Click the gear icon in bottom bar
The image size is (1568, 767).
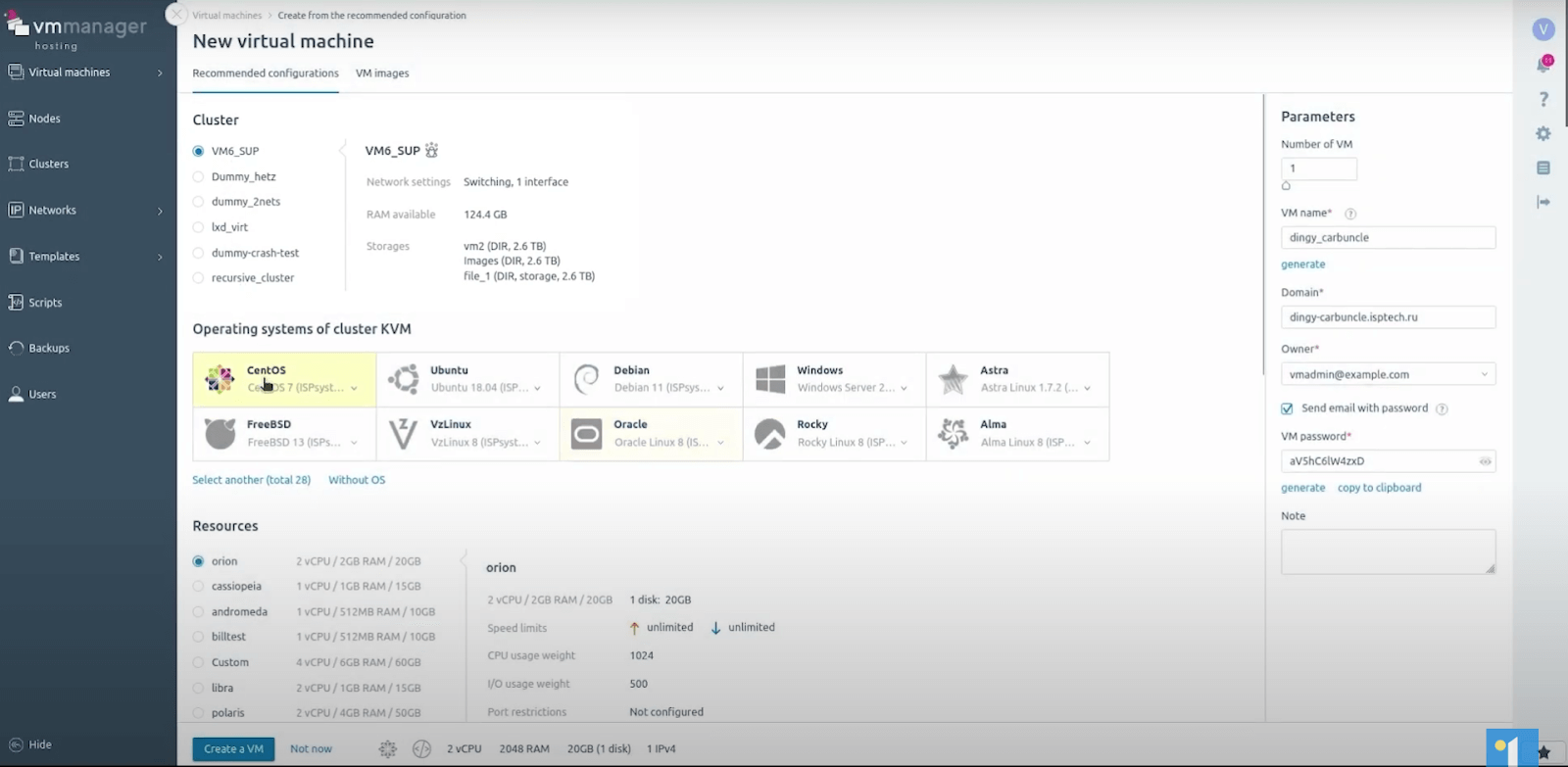388,749
